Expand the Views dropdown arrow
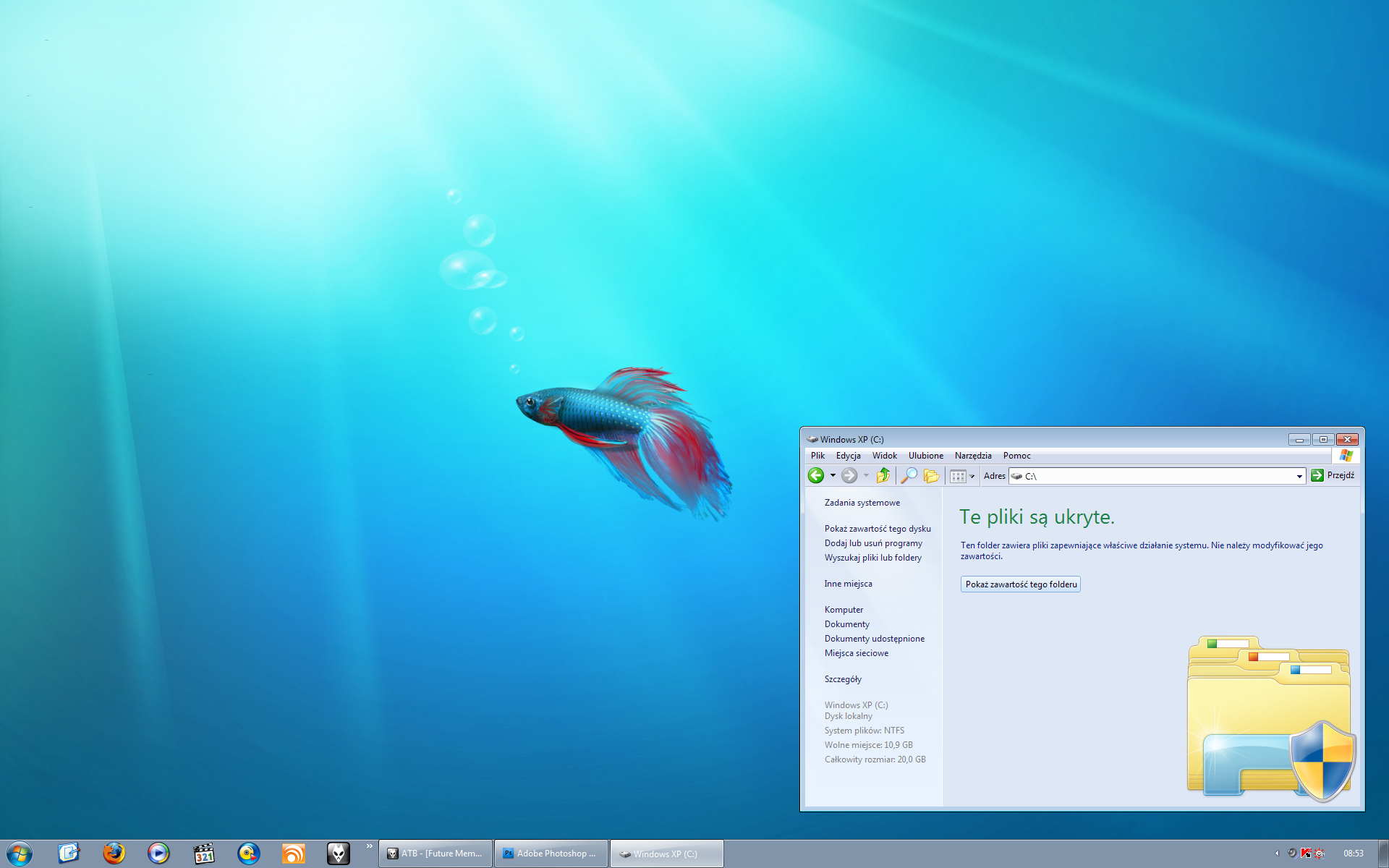Image resolution: width=1389 pixels, height=868 pixels. point(972,475)
